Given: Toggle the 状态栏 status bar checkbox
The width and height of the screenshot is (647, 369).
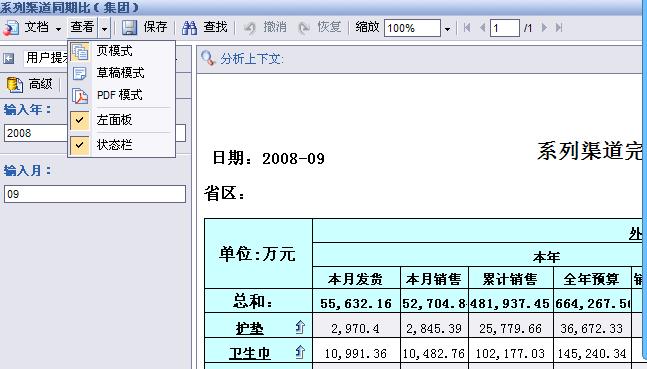Looking at the screenshot, I should (80, 145).
